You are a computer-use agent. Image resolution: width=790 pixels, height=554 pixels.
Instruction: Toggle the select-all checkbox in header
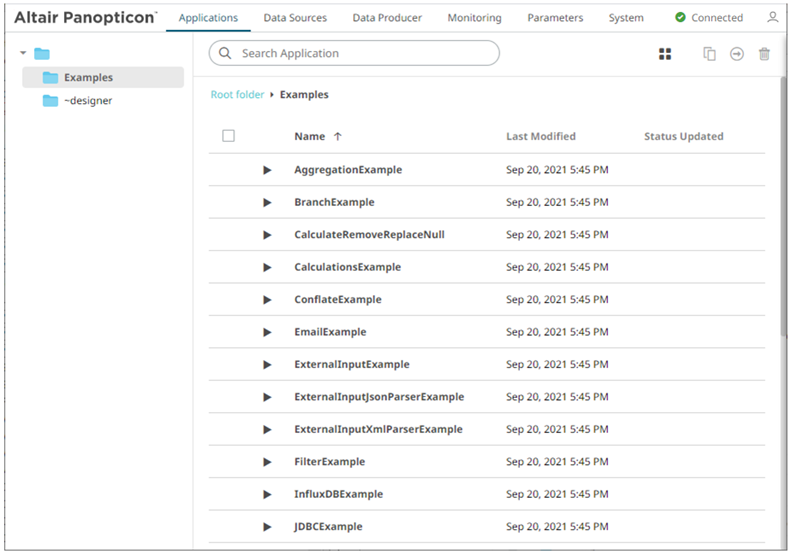point(228,136)
